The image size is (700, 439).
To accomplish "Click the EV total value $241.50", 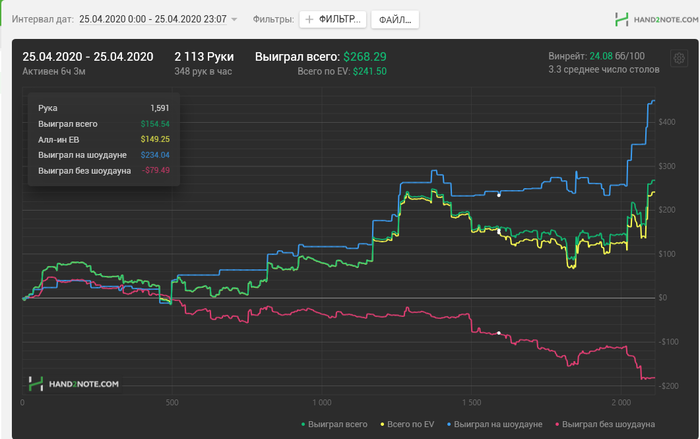I will click(370, 71).
